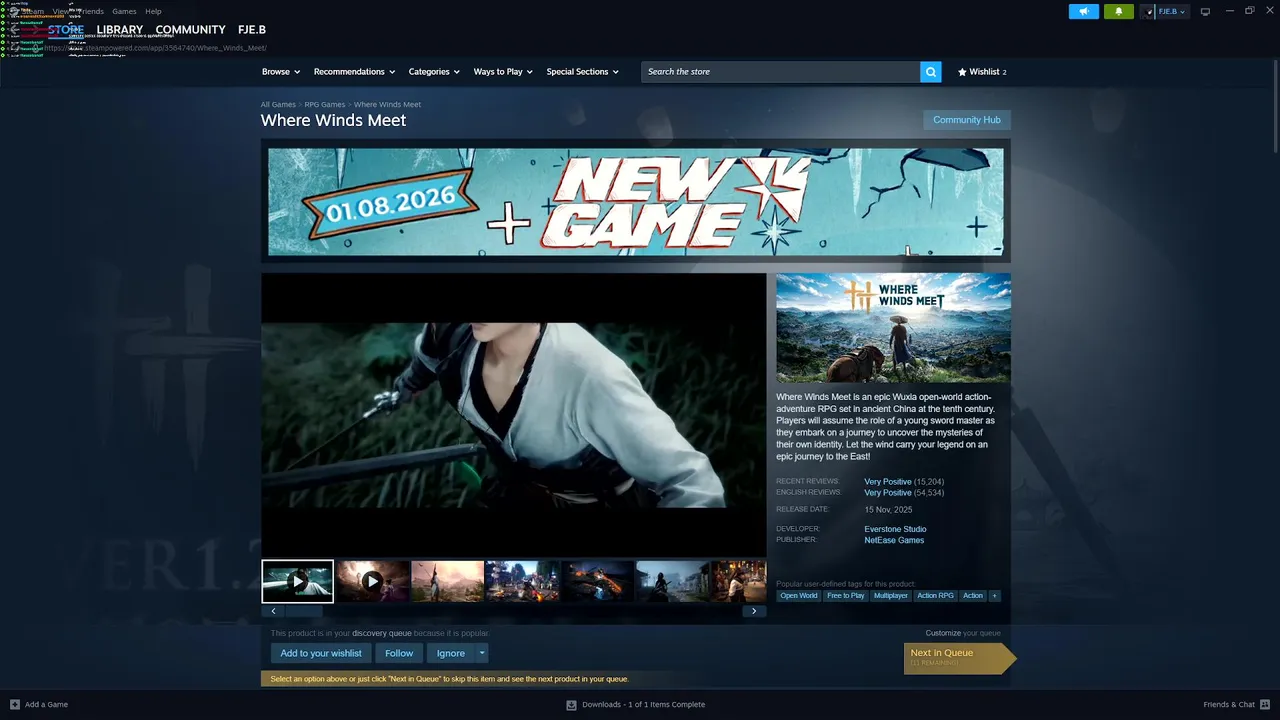Click the main trailer video player
1280x720 pixels.
[x=514, y=415]
